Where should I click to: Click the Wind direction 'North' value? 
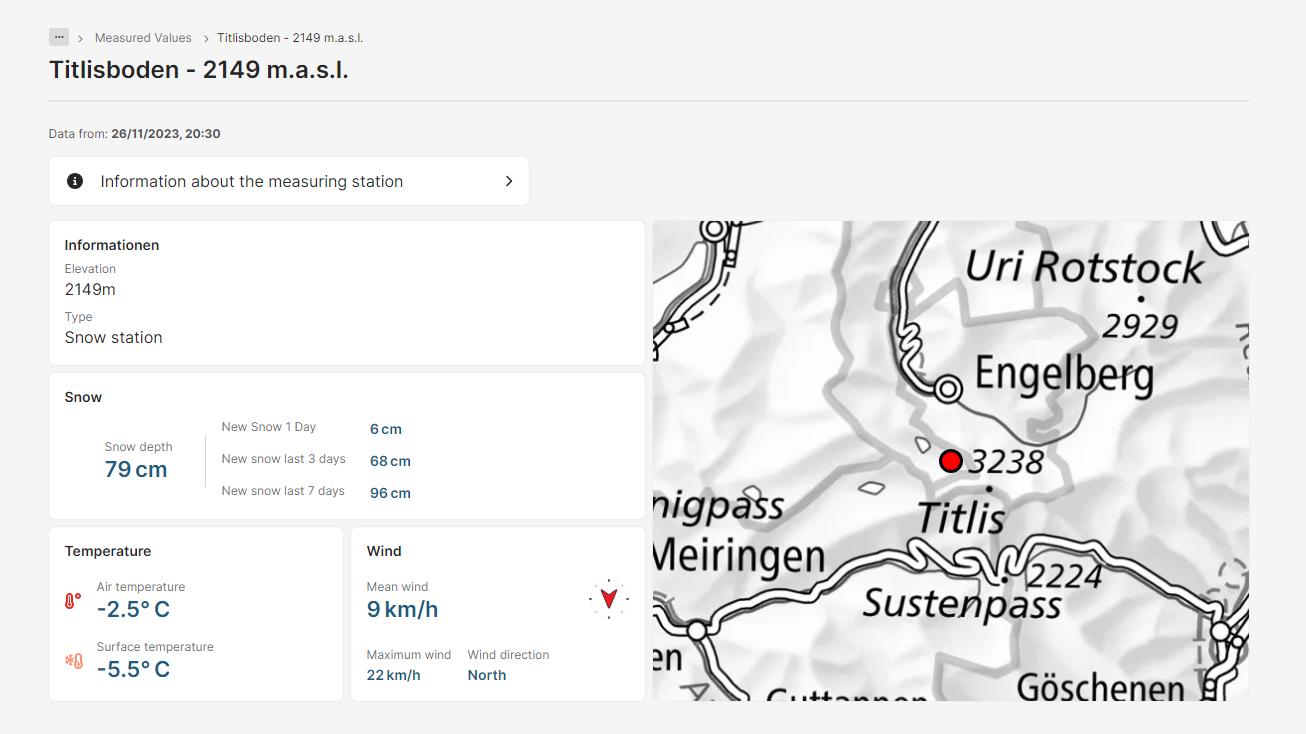coord(487,675)
